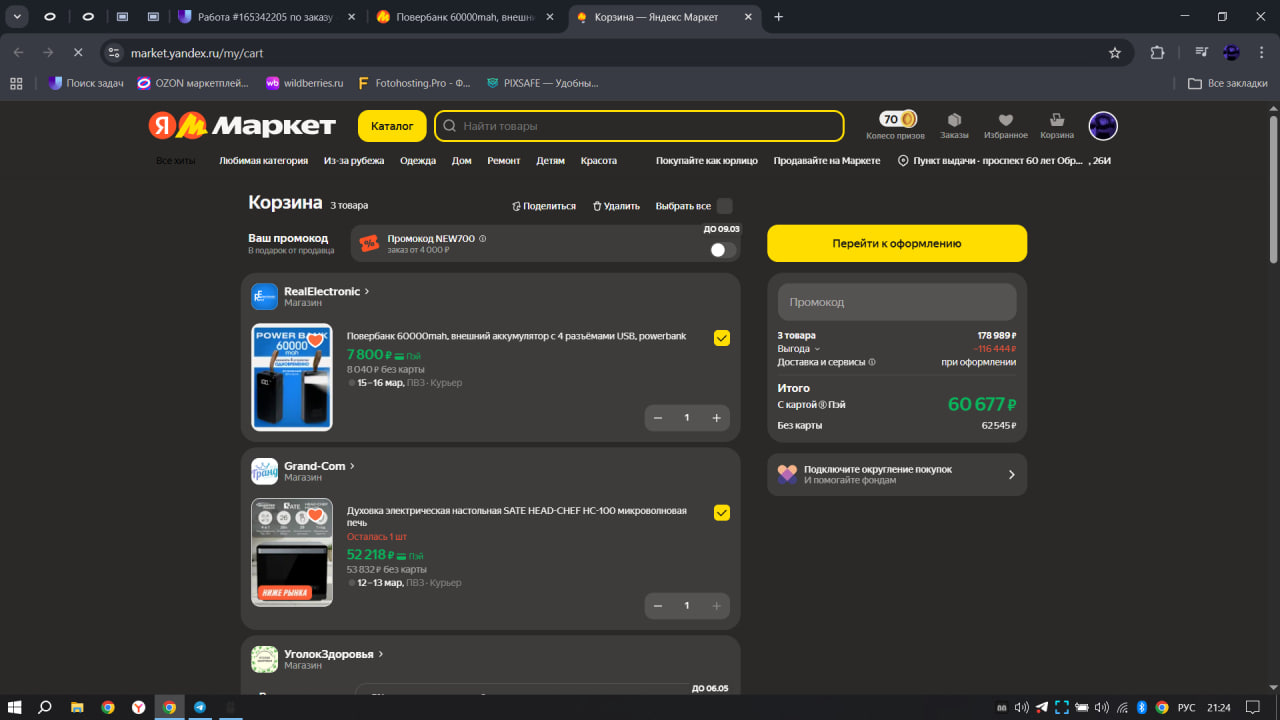The height and width of the screenshot is (720, 1280).
Task: Tick the Выбрать все checkbox
Action: pos(725,206)
